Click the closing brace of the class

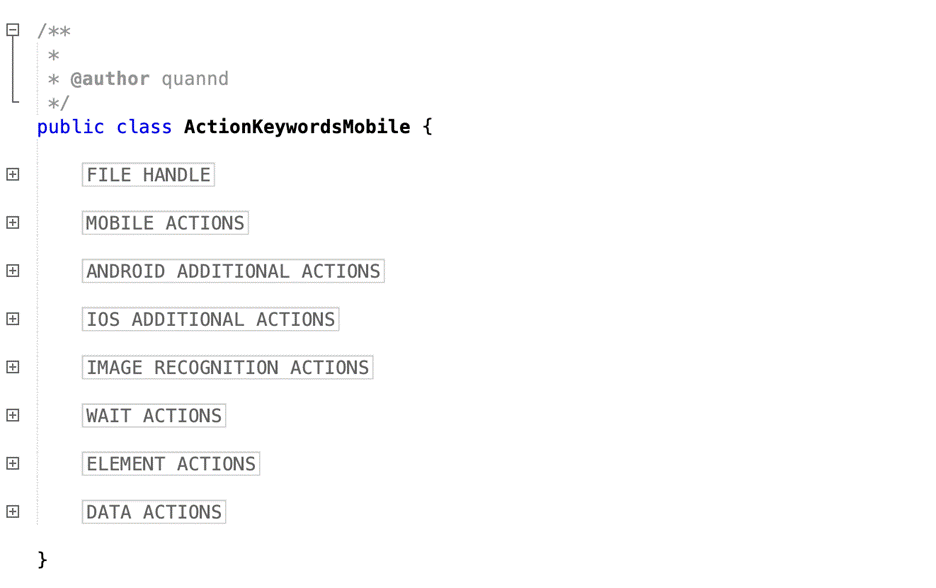pyautogui.click(x=42, y=560)
